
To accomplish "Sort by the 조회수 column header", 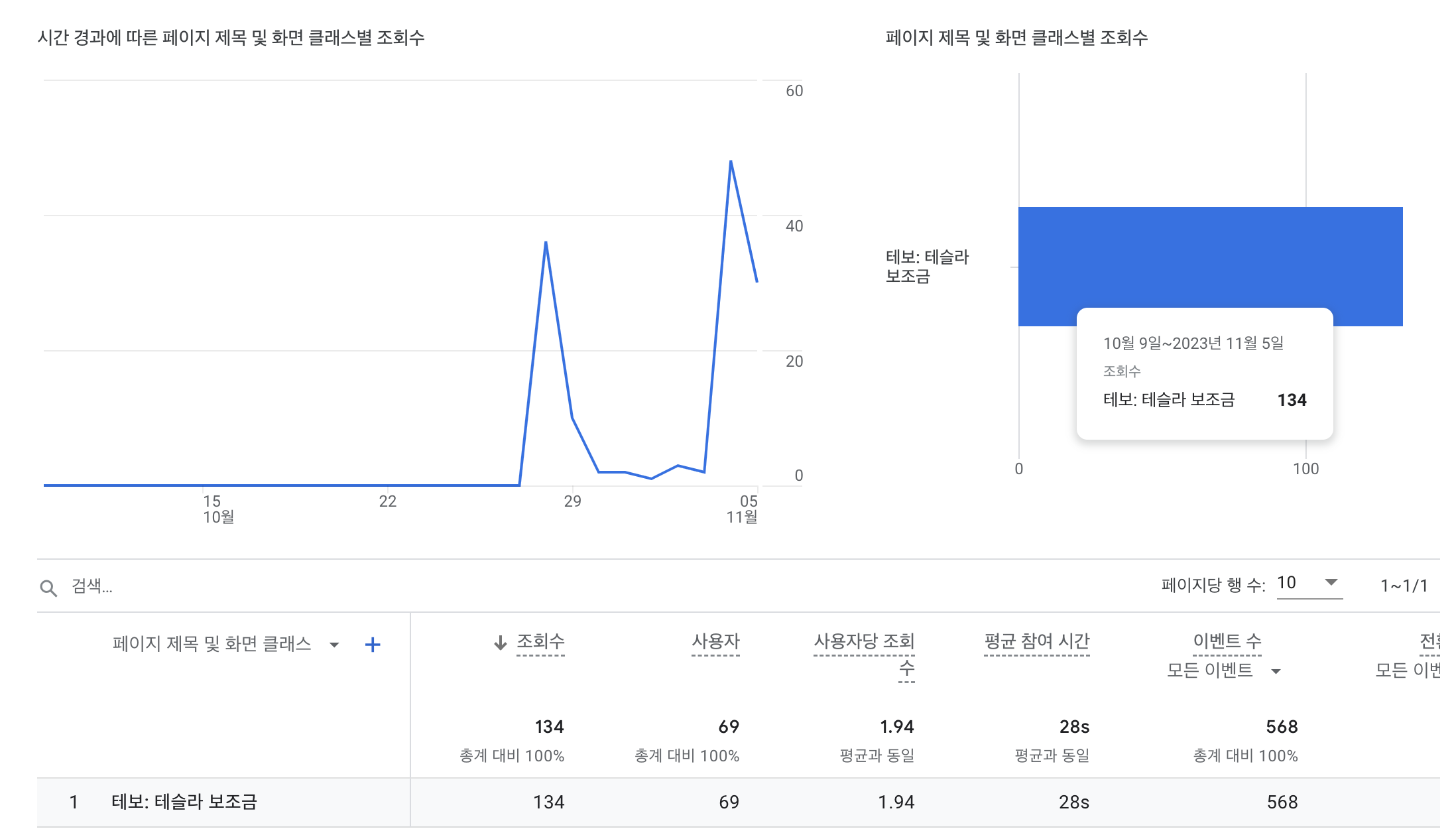I will tap(540, 641).
